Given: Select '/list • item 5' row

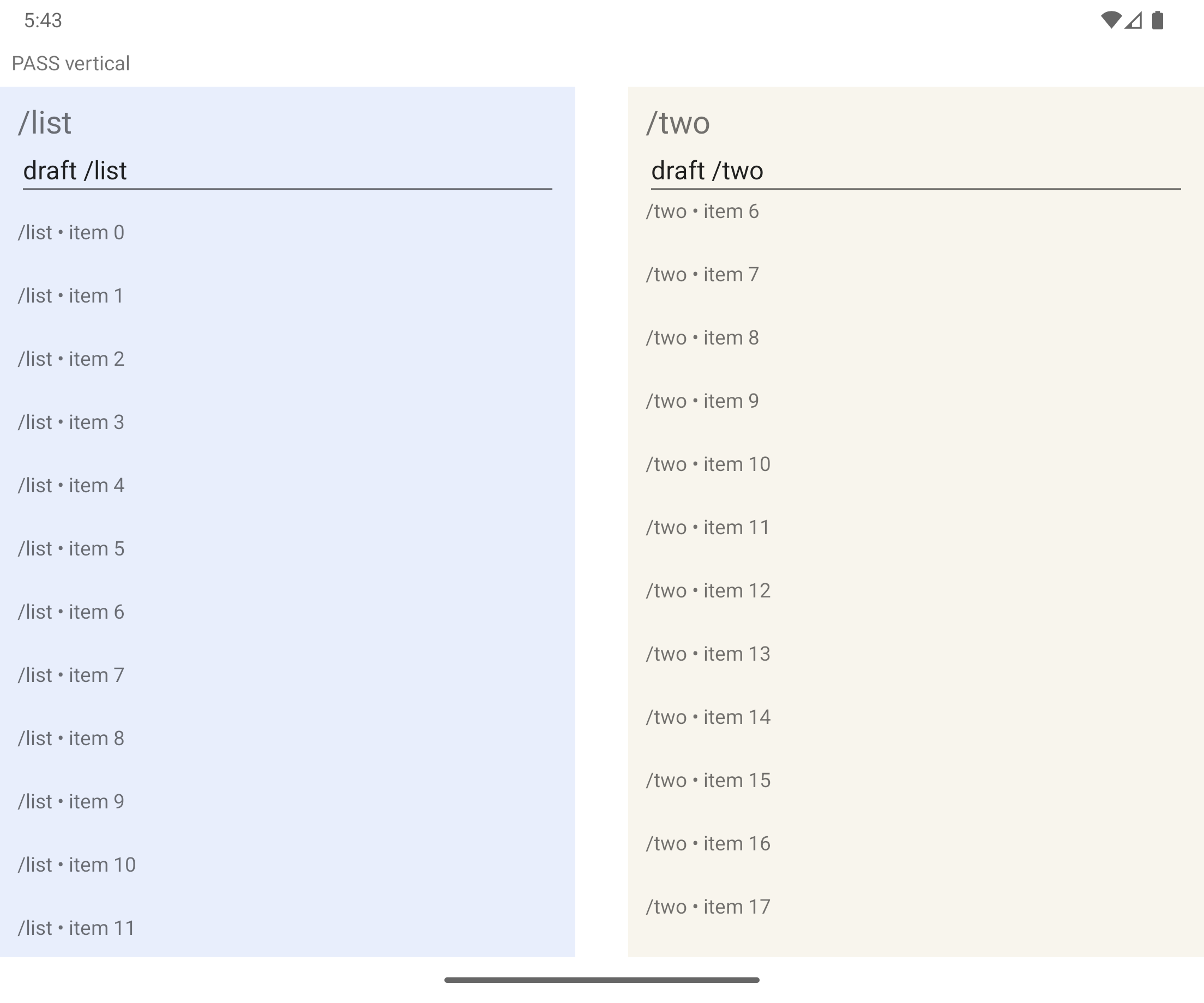Looking at the screenshot, I should [287, 548].
